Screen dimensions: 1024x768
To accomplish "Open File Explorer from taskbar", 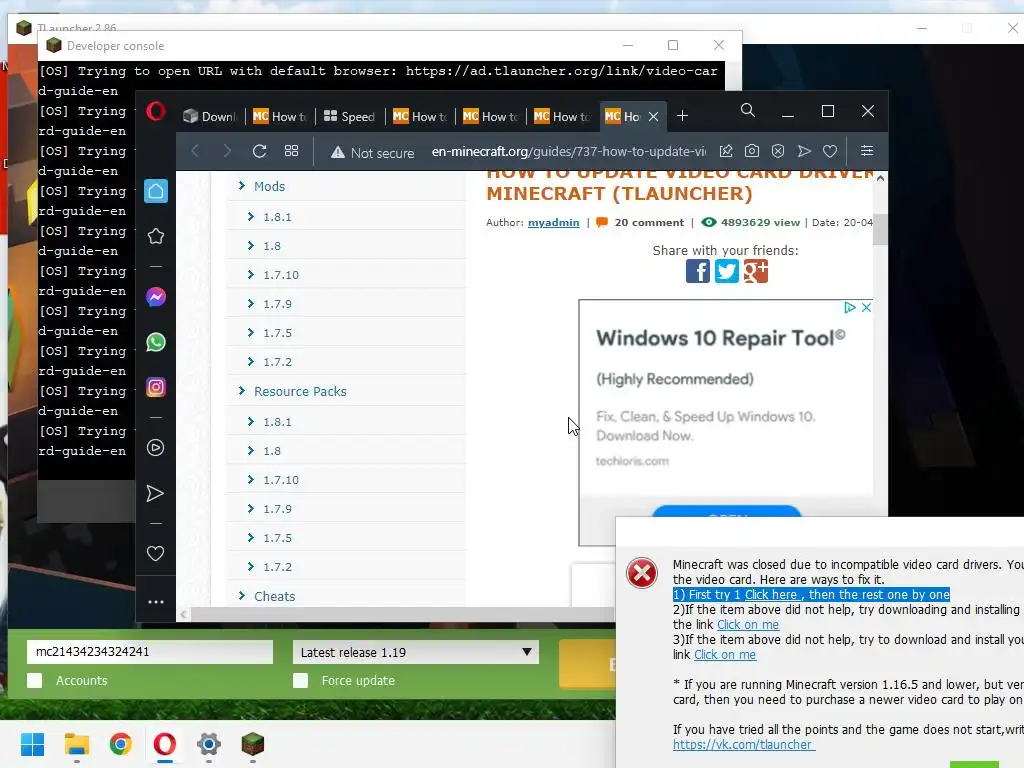I will pyautogui.click(x=76, y=744).
